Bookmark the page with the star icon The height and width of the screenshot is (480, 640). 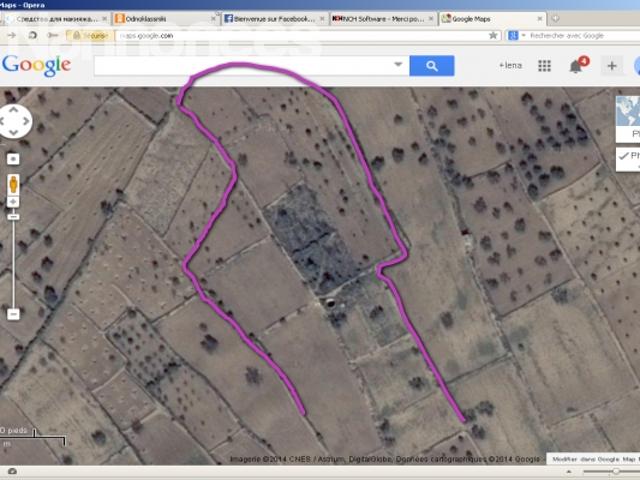(x=493, y=36)
